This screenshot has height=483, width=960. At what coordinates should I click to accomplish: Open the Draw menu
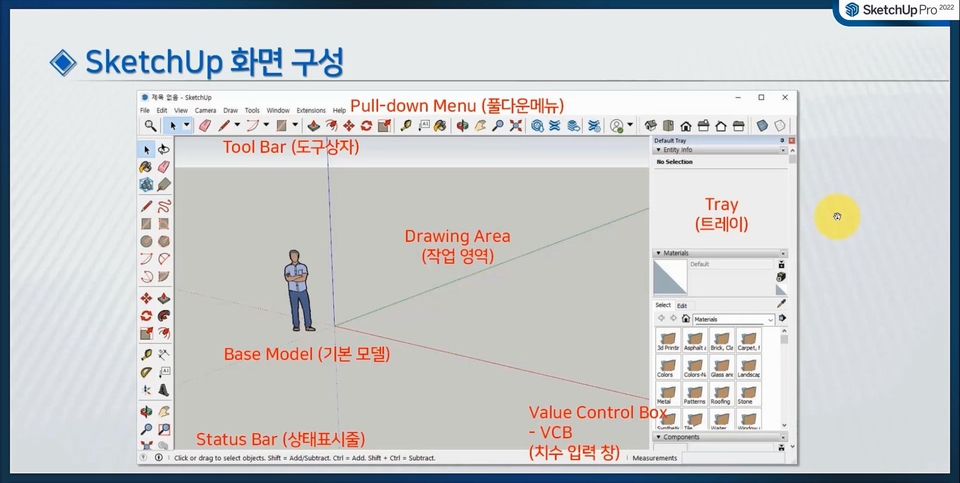pyautogui.click(x=230, y=111)
